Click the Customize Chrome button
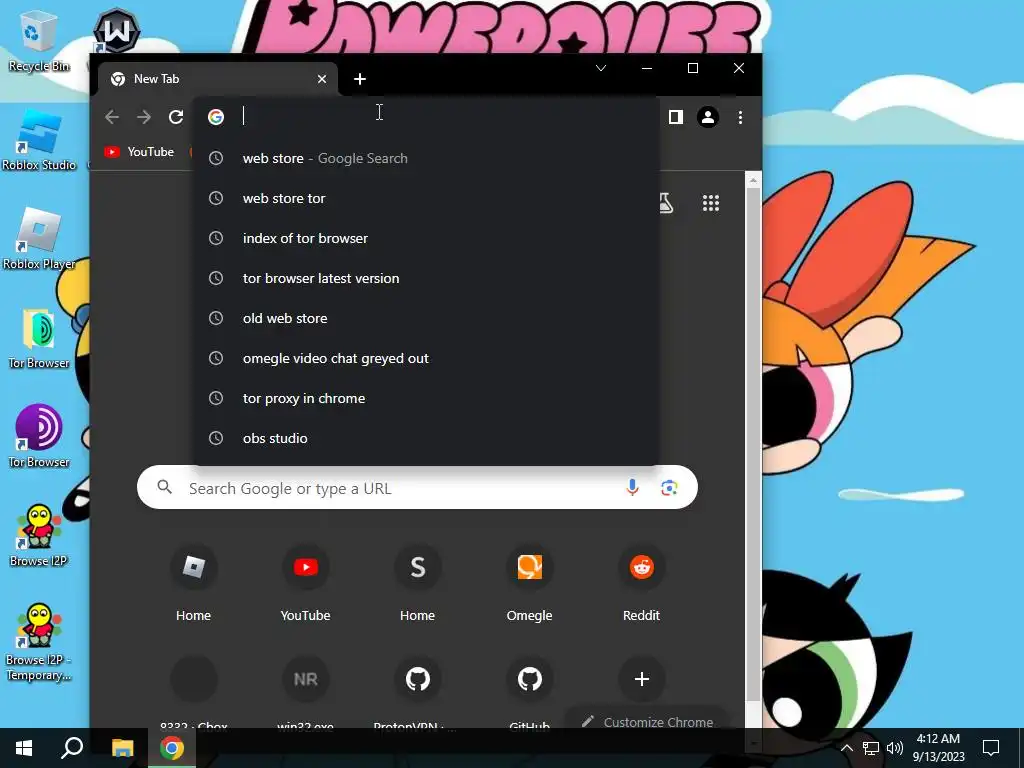This screenshot has height=768, width=1024. (x=647, y=721)
